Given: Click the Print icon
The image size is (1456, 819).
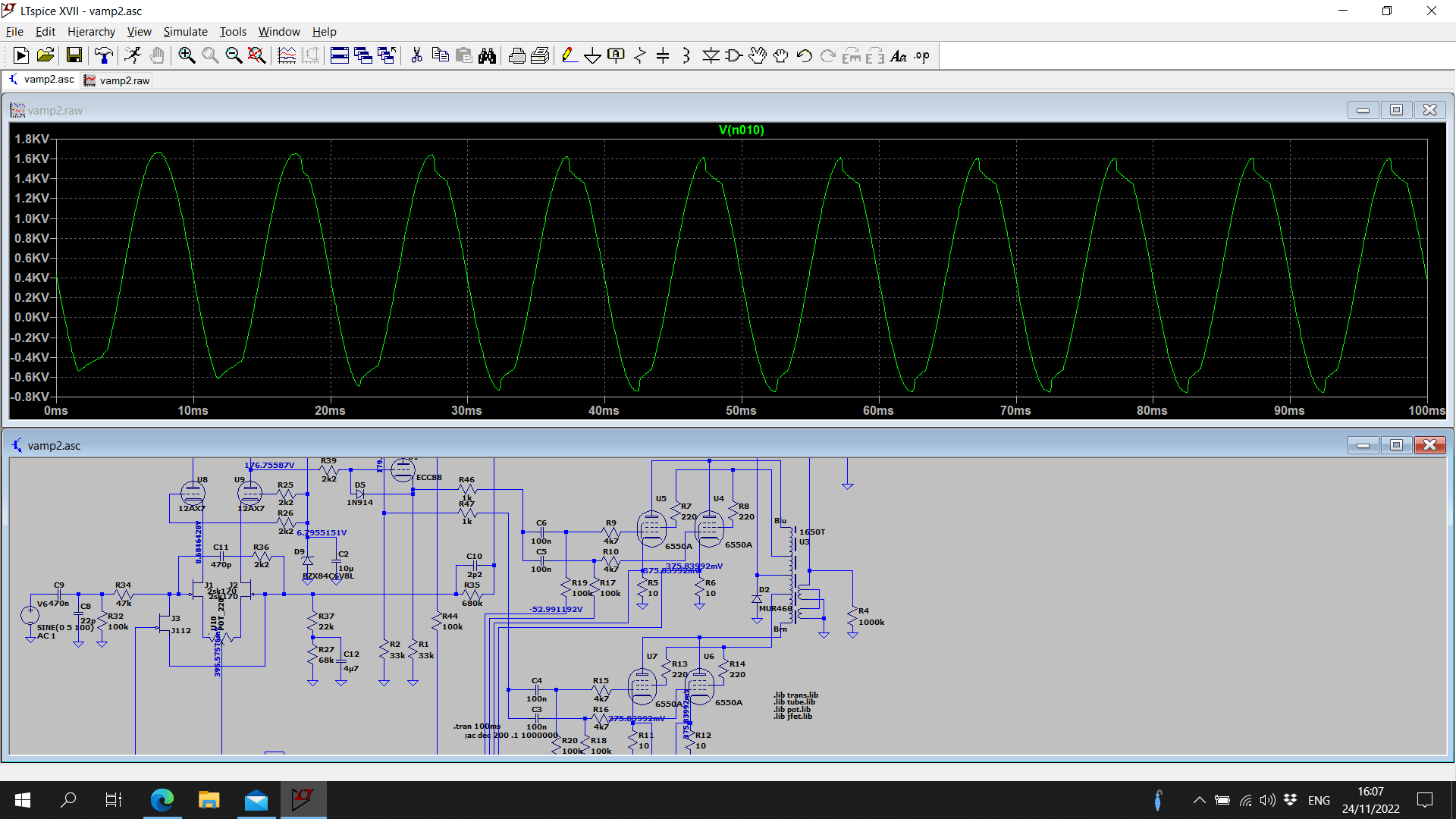Looking at the screenshot, I should tap(516, 55).
